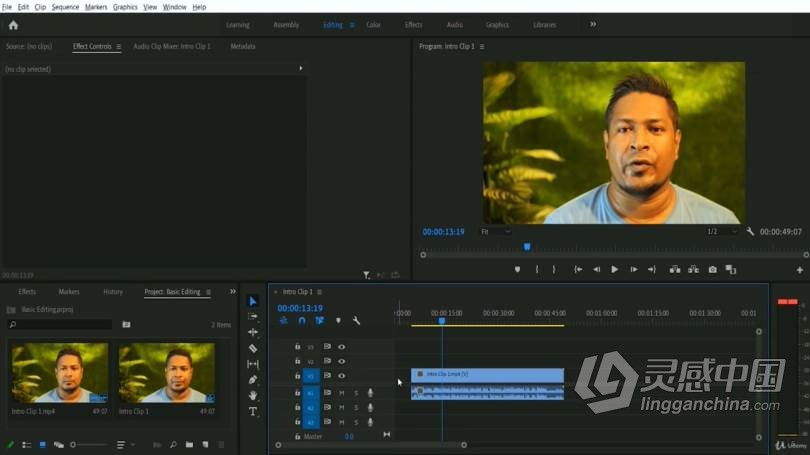The image size is (810, 455).
Task: Step back one frame
Action: coord(596,270)
